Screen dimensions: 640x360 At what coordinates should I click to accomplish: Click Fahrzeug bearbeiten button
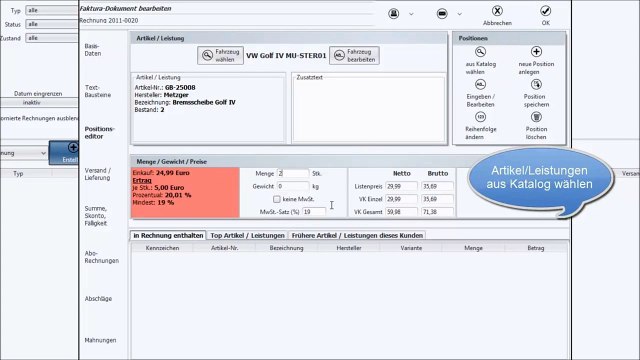(x=354, y=56)
